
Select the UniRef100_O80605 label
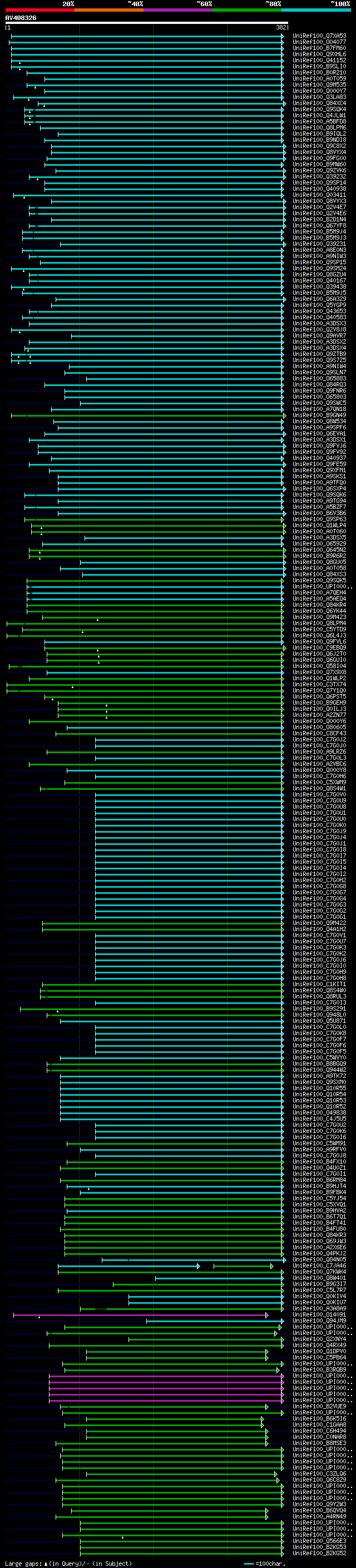[319, 728]
